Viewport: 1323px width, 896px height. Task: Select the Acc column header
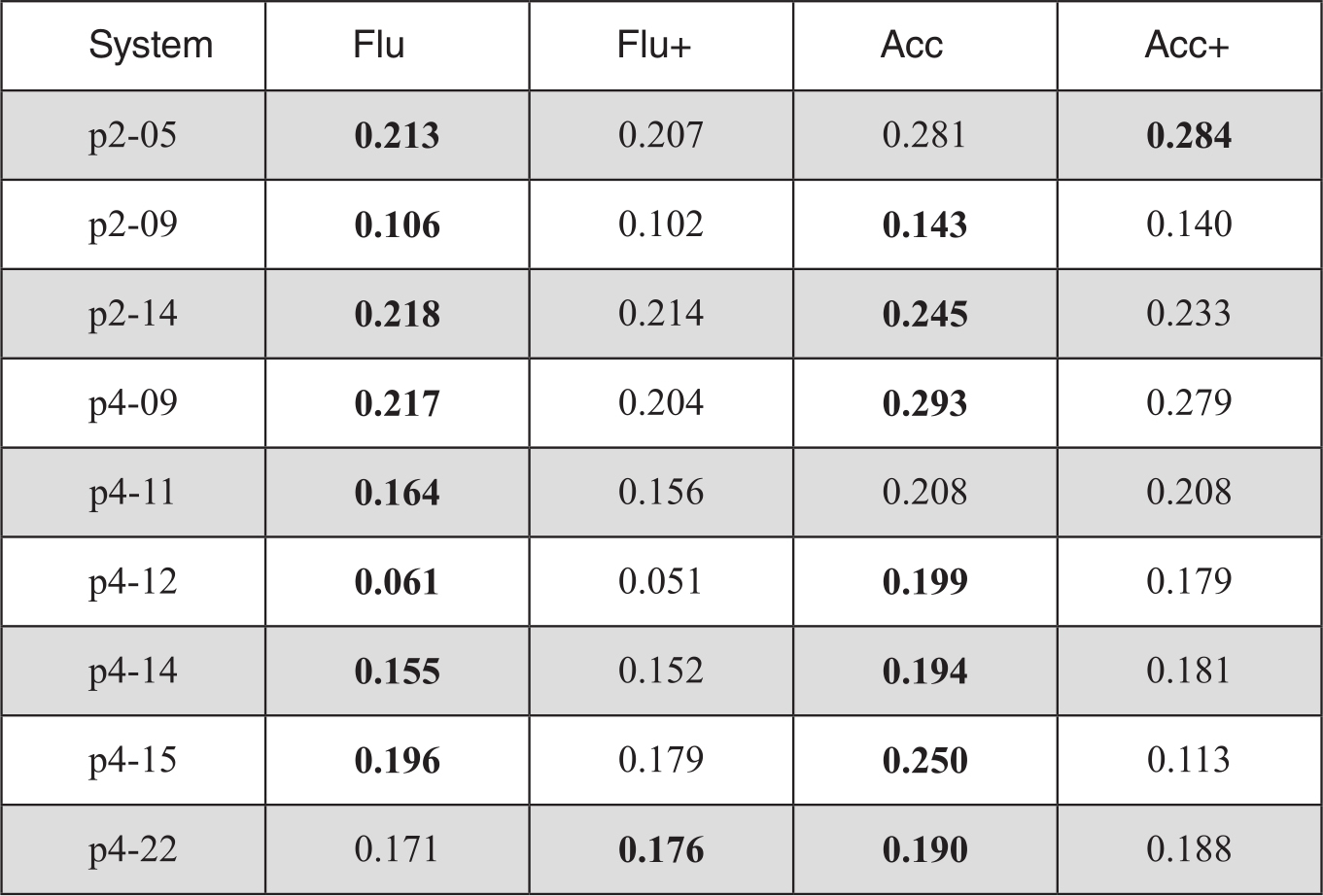pyautogui.click(x=912, y=46)
